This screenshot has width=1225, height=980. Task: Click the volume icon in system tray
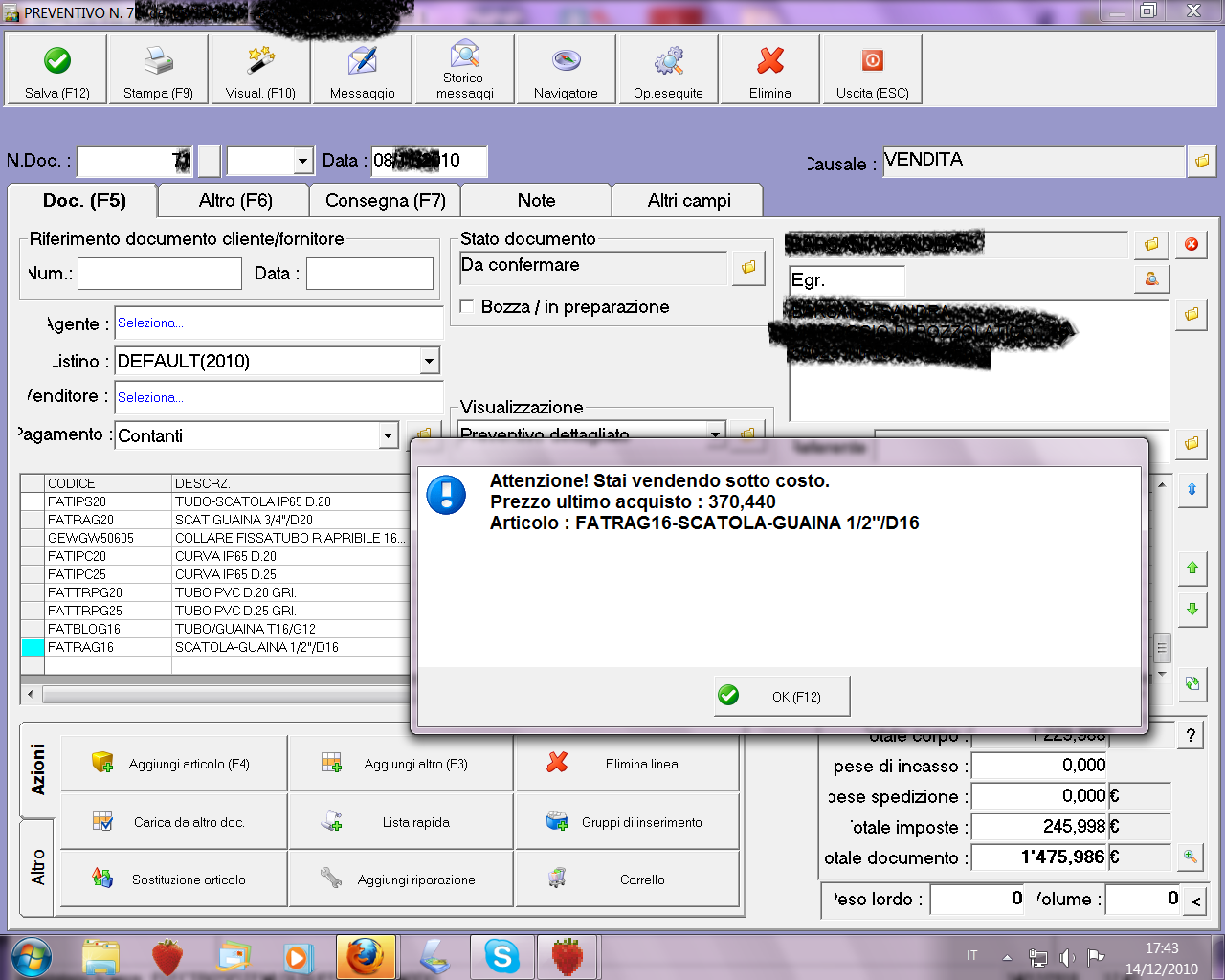pyautogui.click(x=1067, y=957)
